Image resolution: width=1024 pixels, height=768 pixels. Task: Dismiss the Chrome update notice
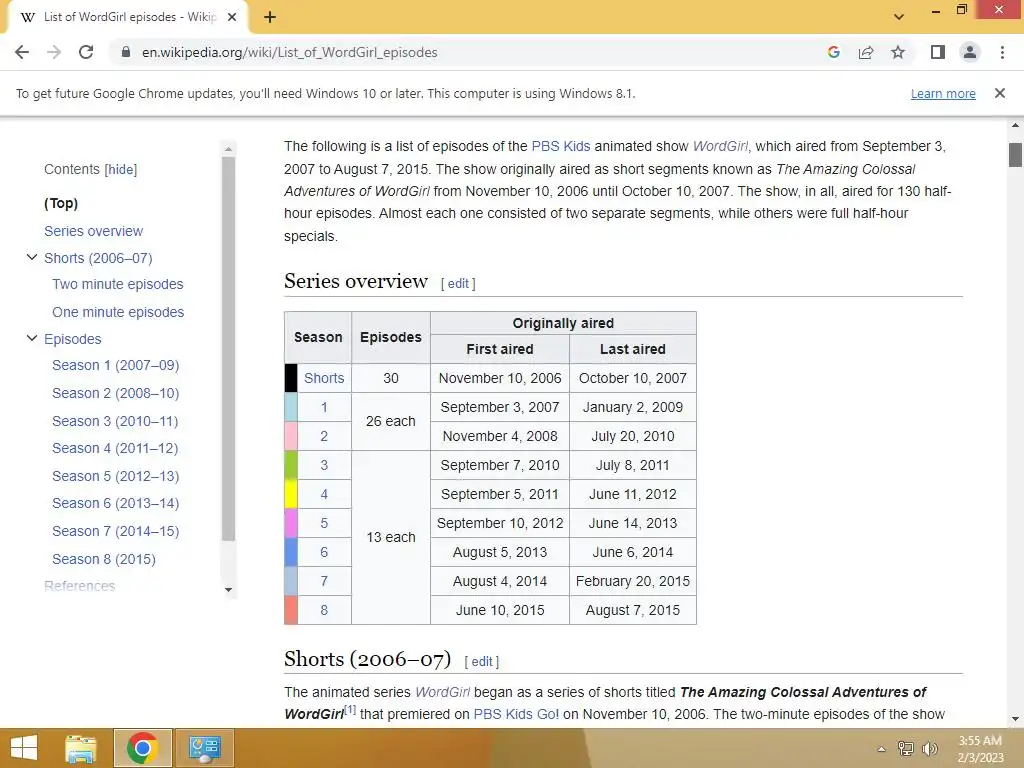click(1000, 93)
